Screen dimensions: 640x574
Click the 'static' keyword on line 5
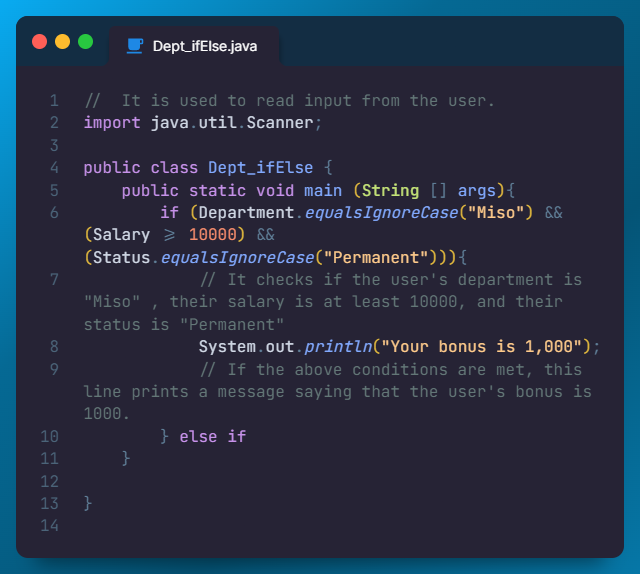[218, 191]
